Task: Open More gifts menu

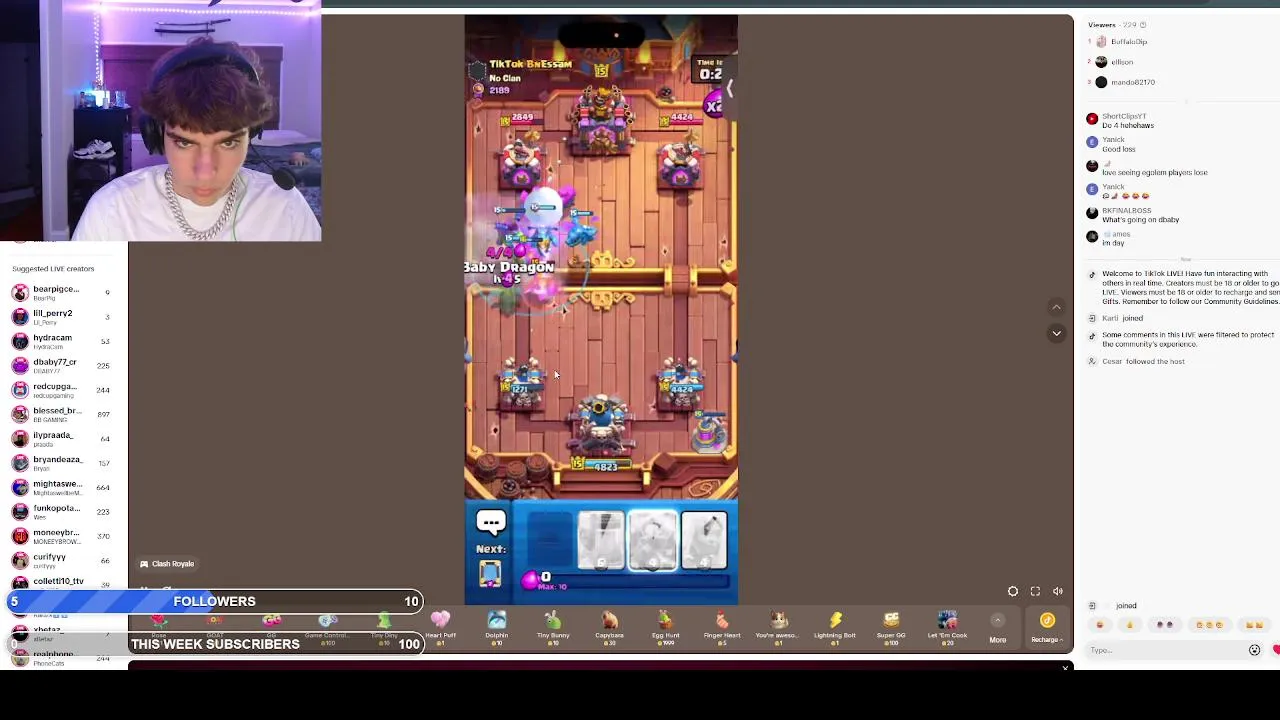Action: coord(997,629)
